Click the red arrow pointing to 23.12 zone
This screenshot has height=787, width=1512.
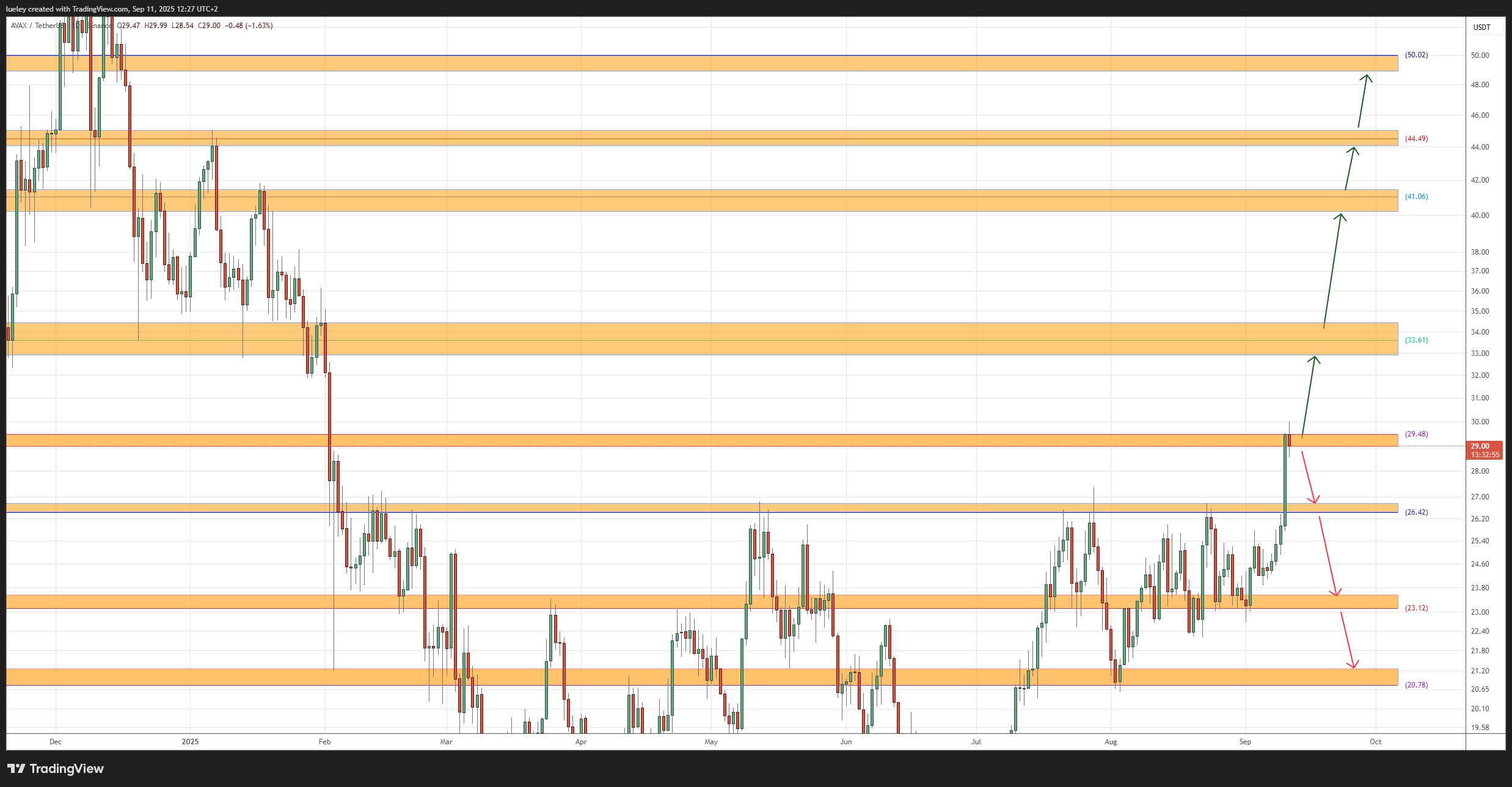click(x=1328, y=556)
